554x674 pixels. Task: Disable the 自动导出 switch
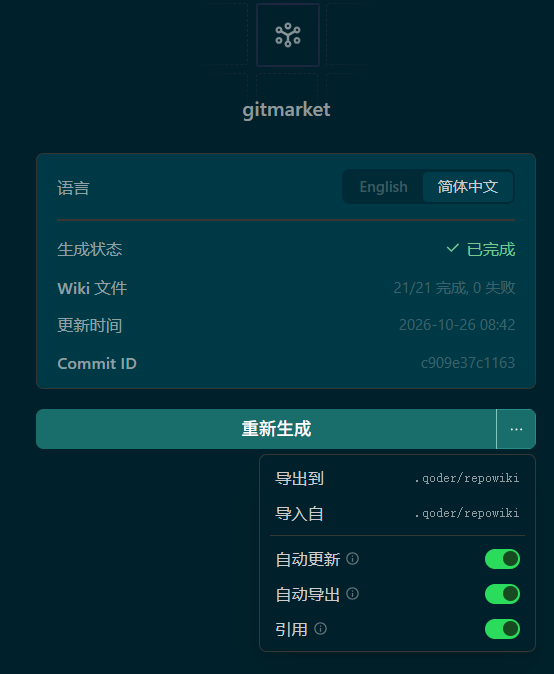[502, 594]
